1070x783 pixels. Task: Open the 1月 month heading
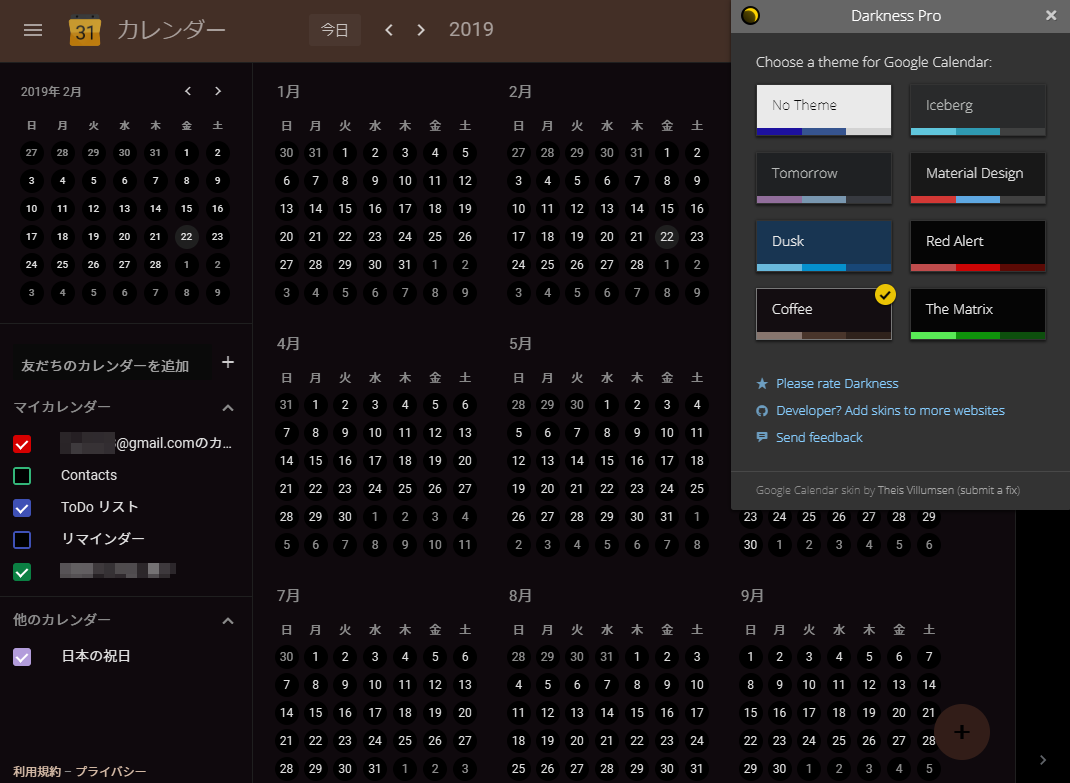289,91
